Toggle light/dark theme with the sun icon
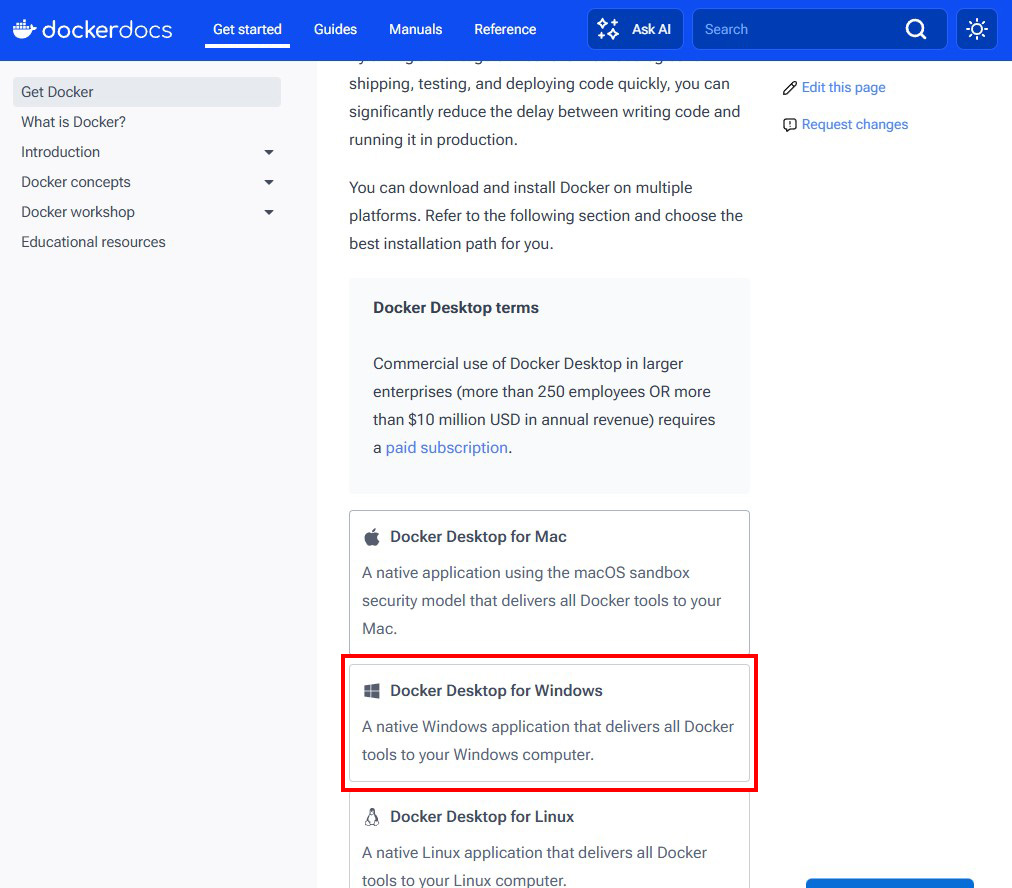The height and width of the screenshot is (888, 1012). (976, 29)
